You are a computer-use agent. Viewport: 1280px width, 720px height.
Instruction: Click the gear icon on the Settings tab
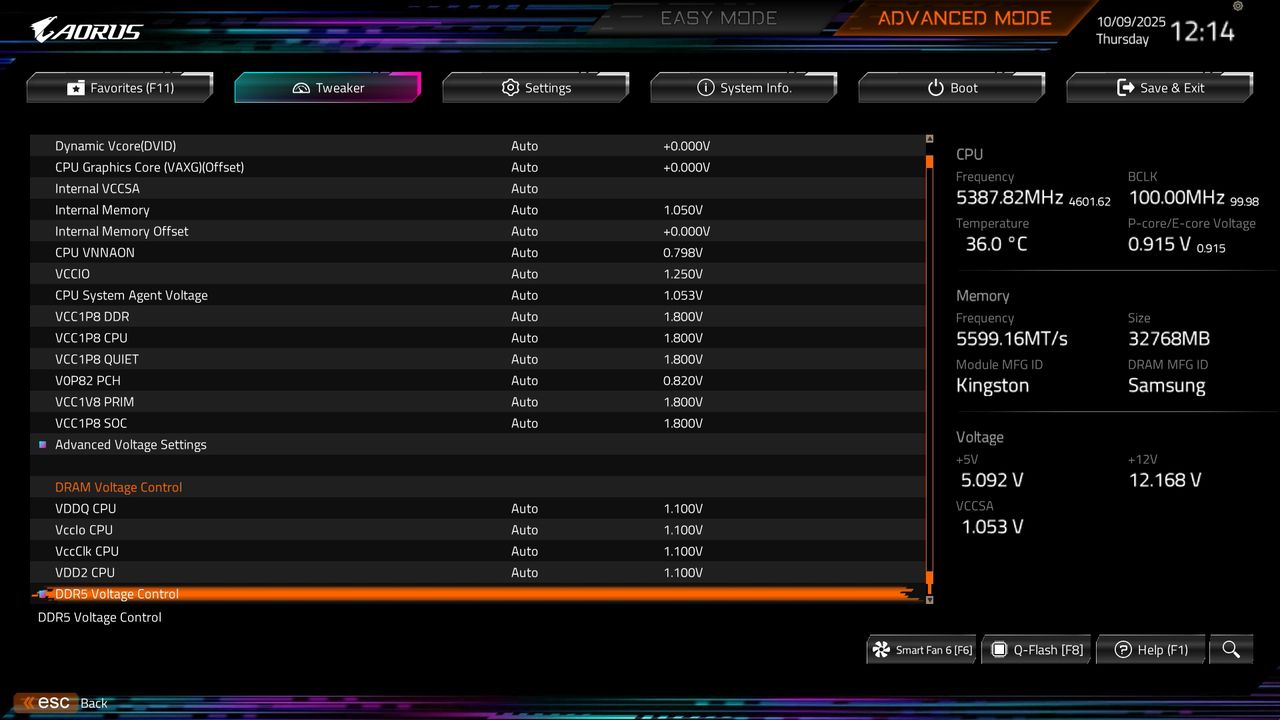click(x=509, y=87)
